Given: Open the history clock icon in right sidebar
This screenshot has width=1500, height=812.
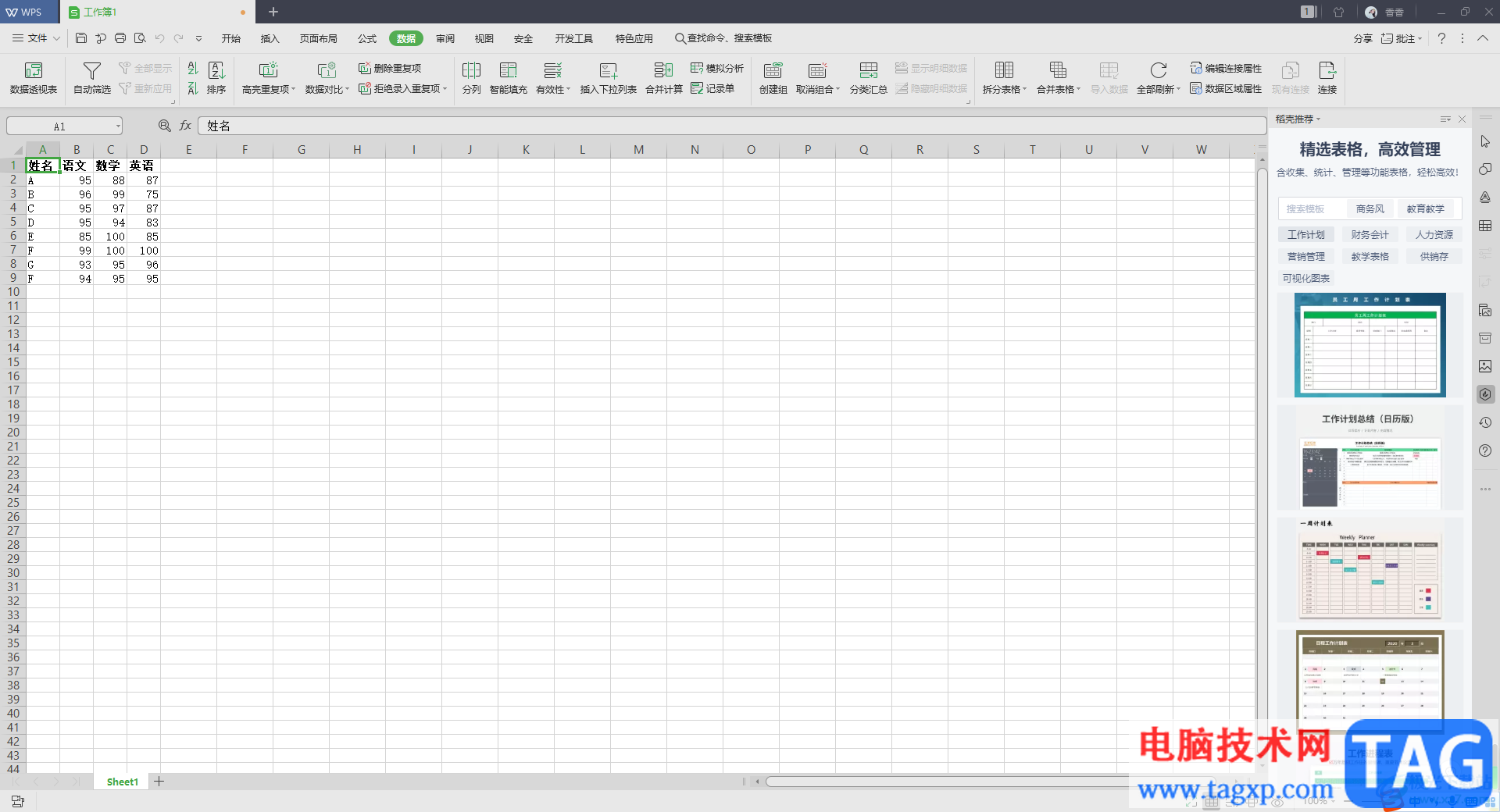Looking at the screenshot, I should pyautogui.click(x=1485, y=422).
